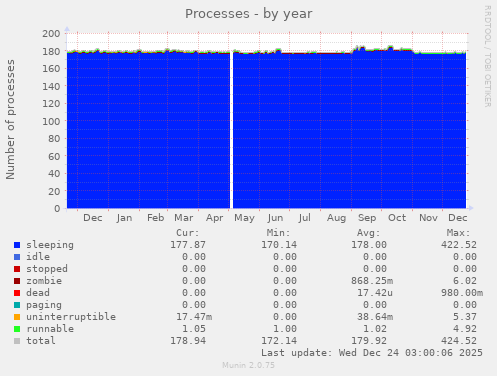This screenshot has width=497, height=376.
Task: Click the 'dead' legend label
Action: 38,293
